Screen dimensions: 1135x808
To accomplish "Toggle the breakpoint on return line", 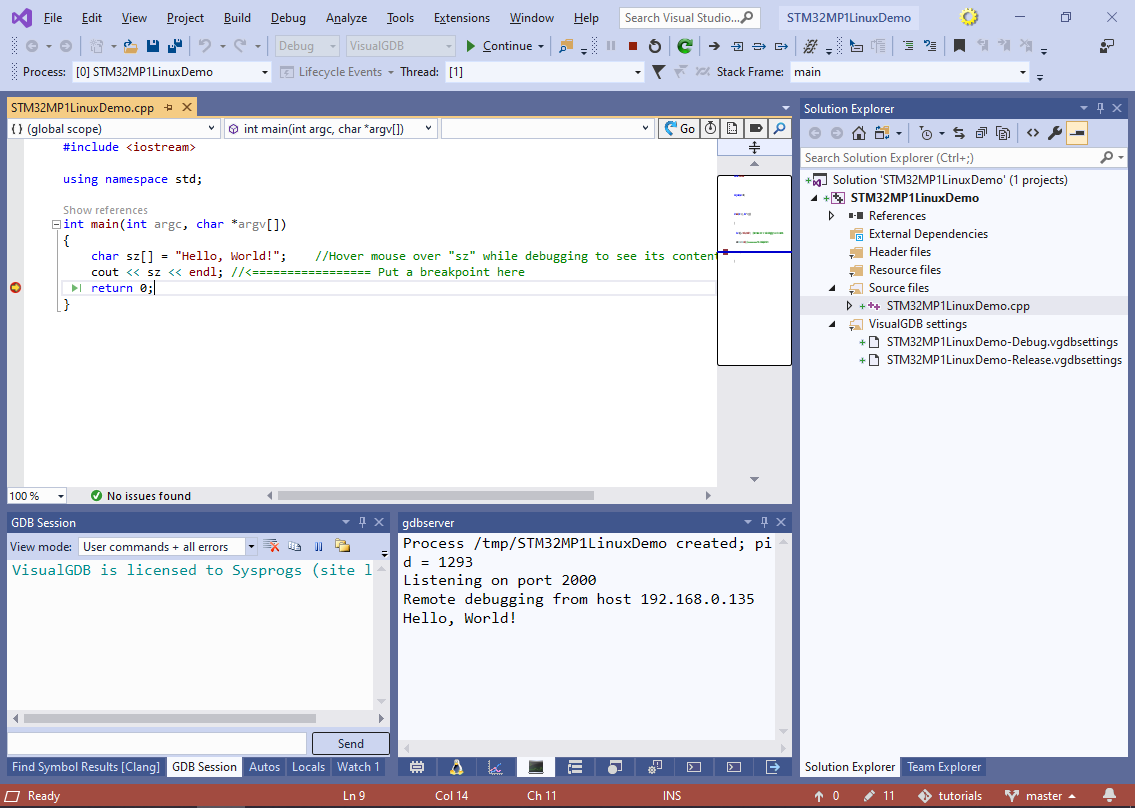I will (x=15, y=288).
